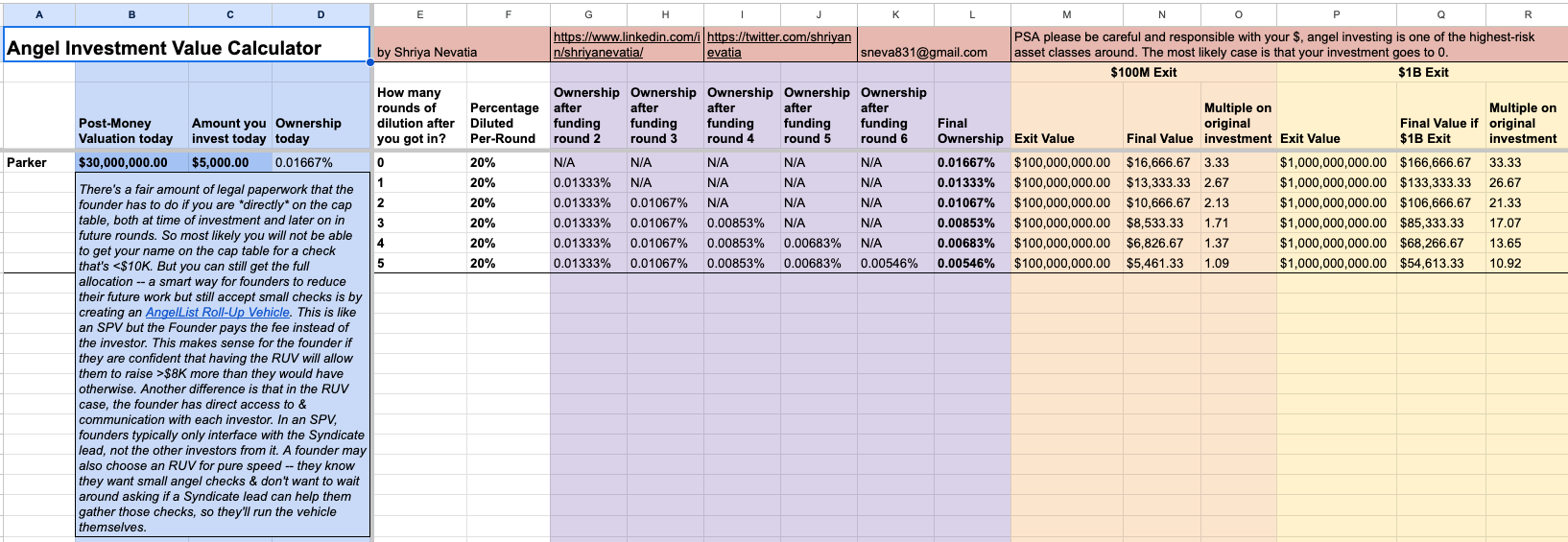The image size is (1568, 542).
Task: Click the 33.33 multiple cell
Action: pyautogui.click(x=1527, y=162)
